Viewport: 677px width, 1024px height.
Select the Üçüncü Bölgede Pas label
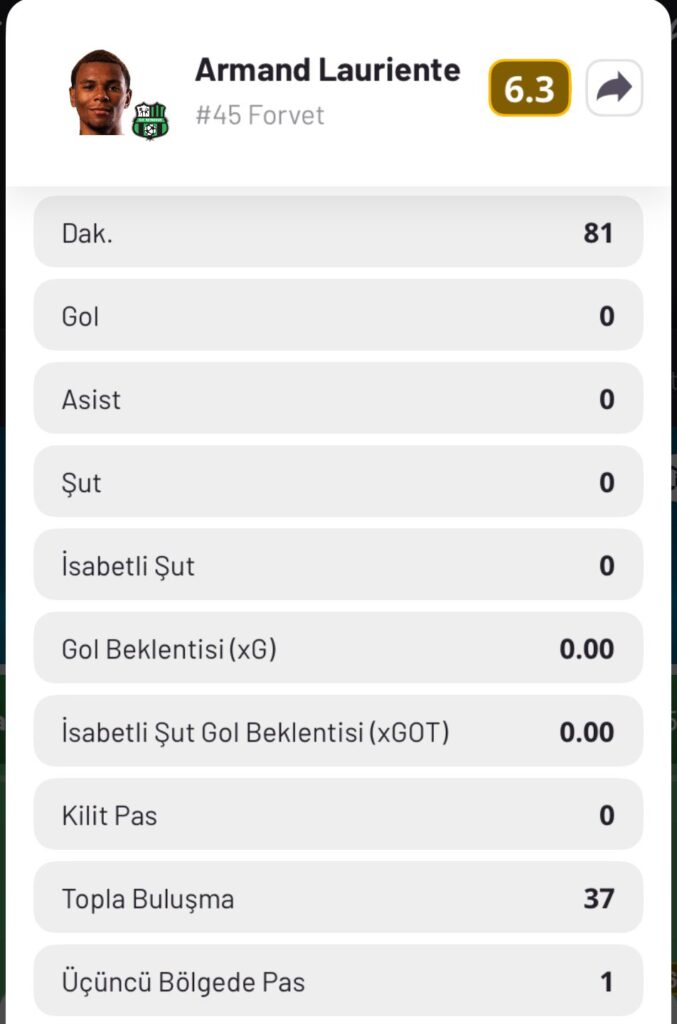(184, 981)
